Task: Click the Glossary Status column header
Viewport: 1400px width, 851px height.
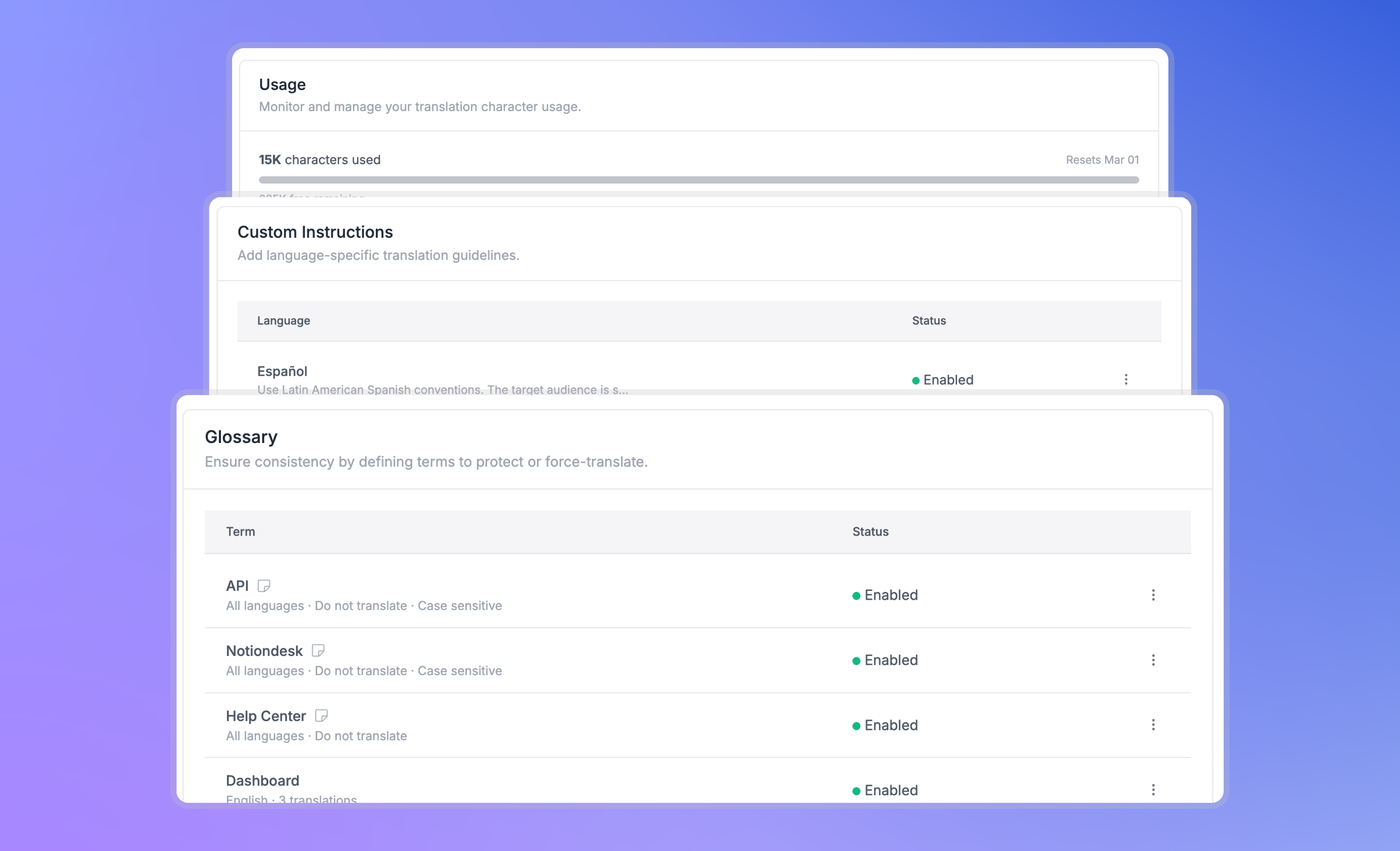Action: (x=870, y=531)
